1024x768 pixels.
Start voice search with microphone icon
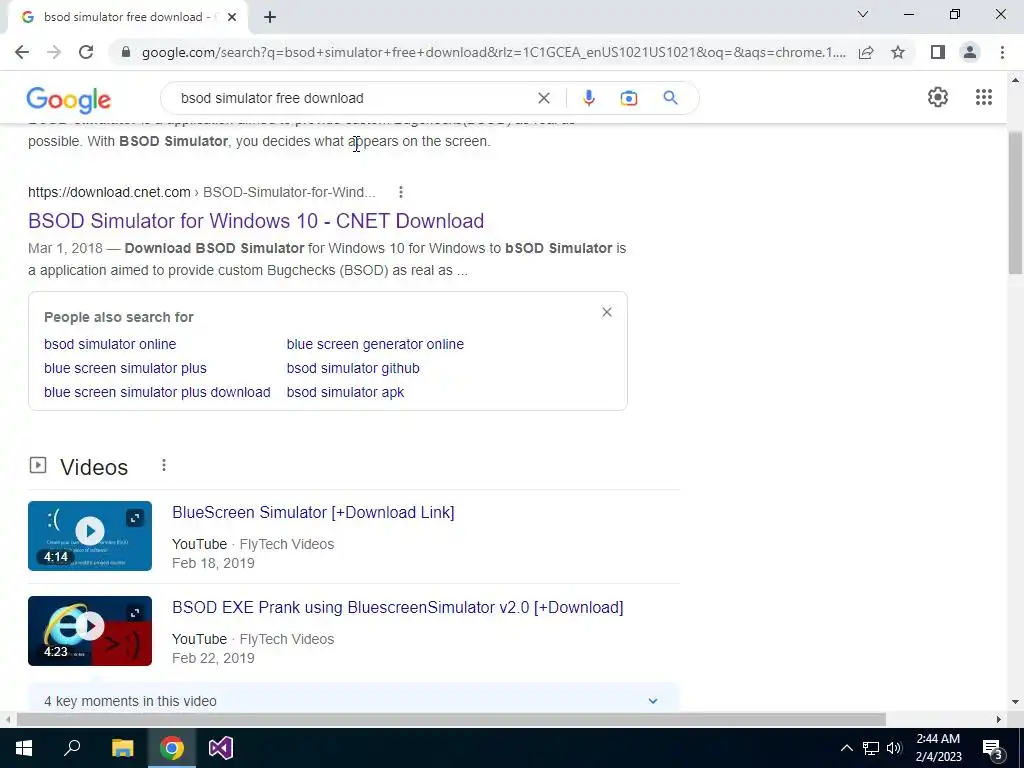tap(588, 98)
